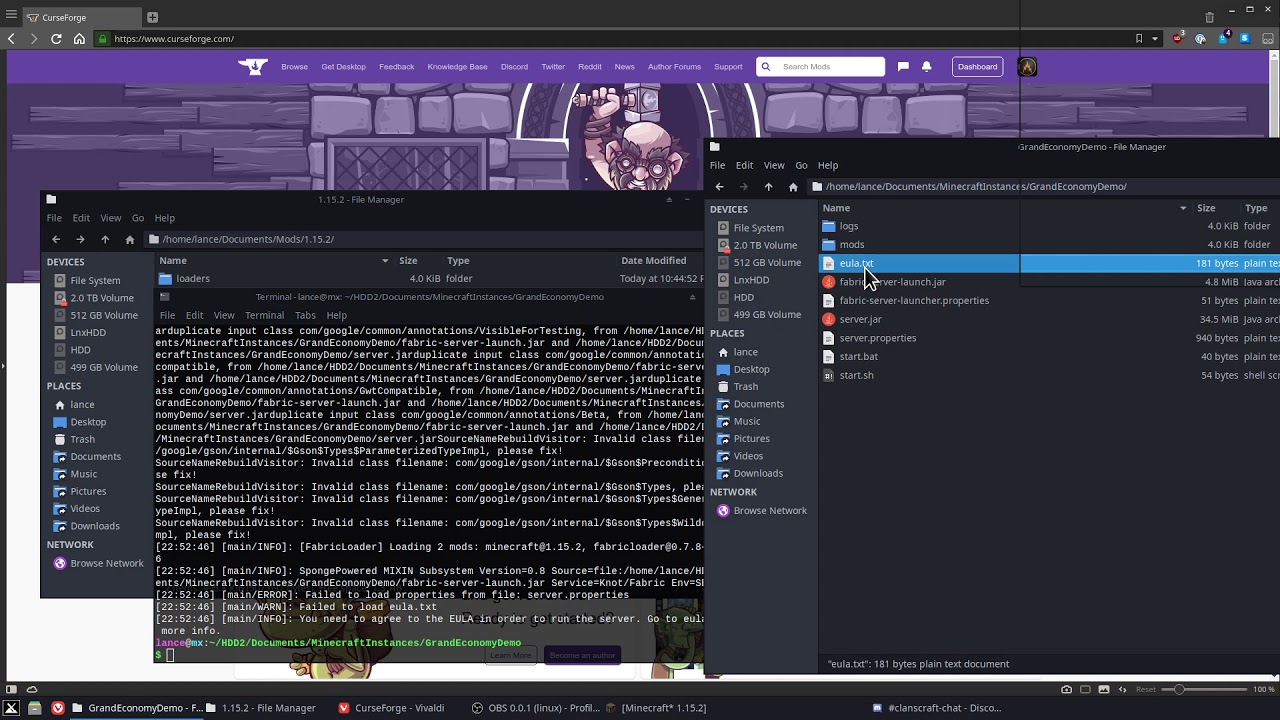
Task: Select the logs folder
Action: [x=849, y=226]
